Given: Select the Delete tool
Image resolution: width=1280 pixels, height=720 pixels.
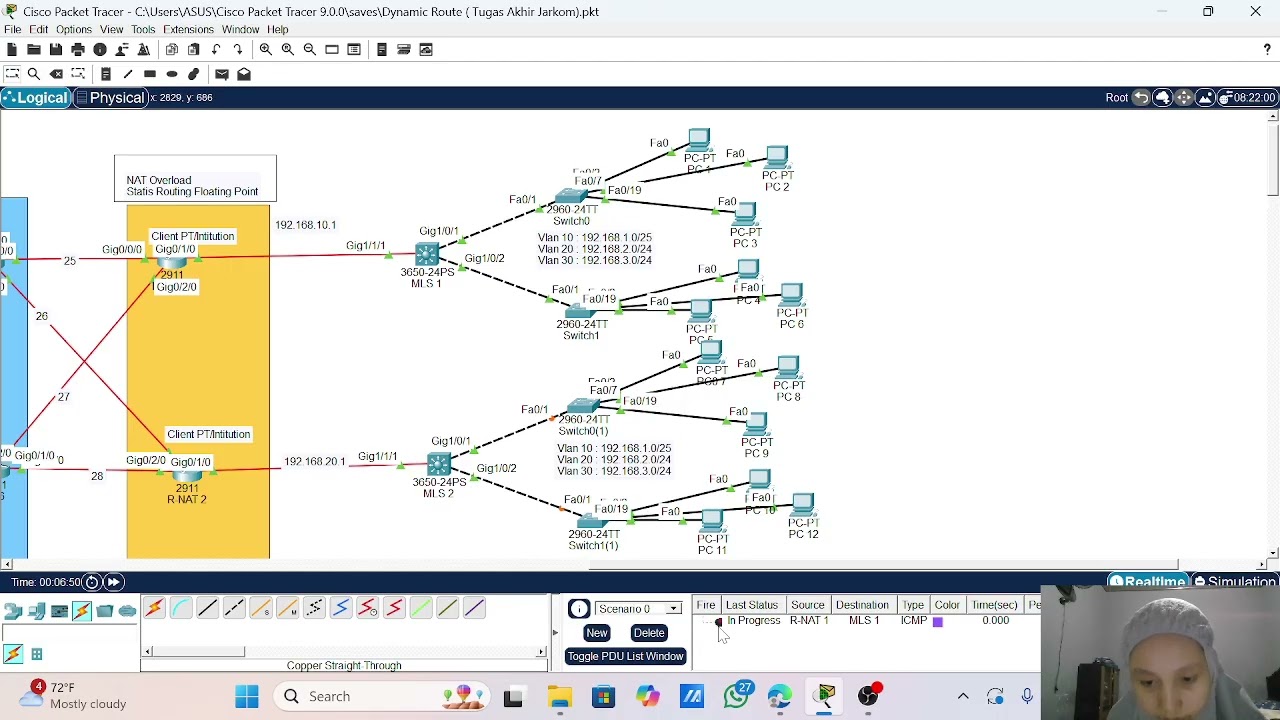Looking at the screenshot, I should (x=56, y=74).
